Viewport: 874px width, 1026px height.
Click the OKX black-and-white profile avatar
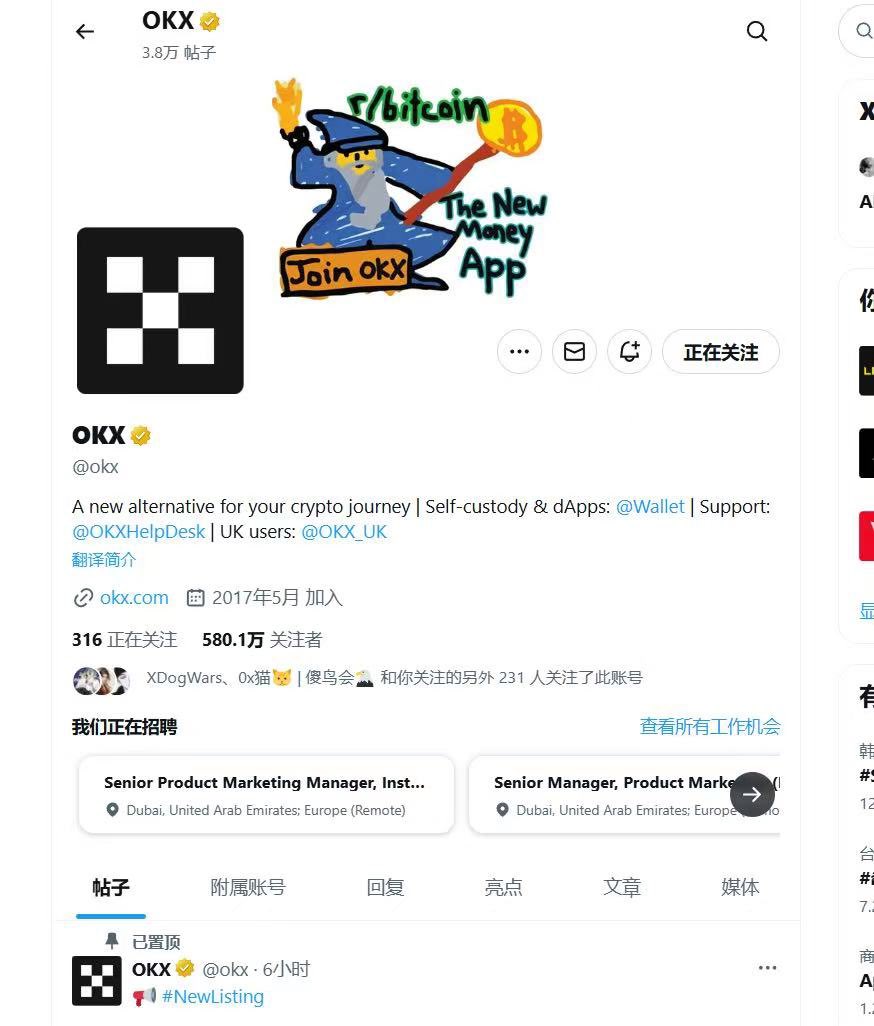click(160, 310)
